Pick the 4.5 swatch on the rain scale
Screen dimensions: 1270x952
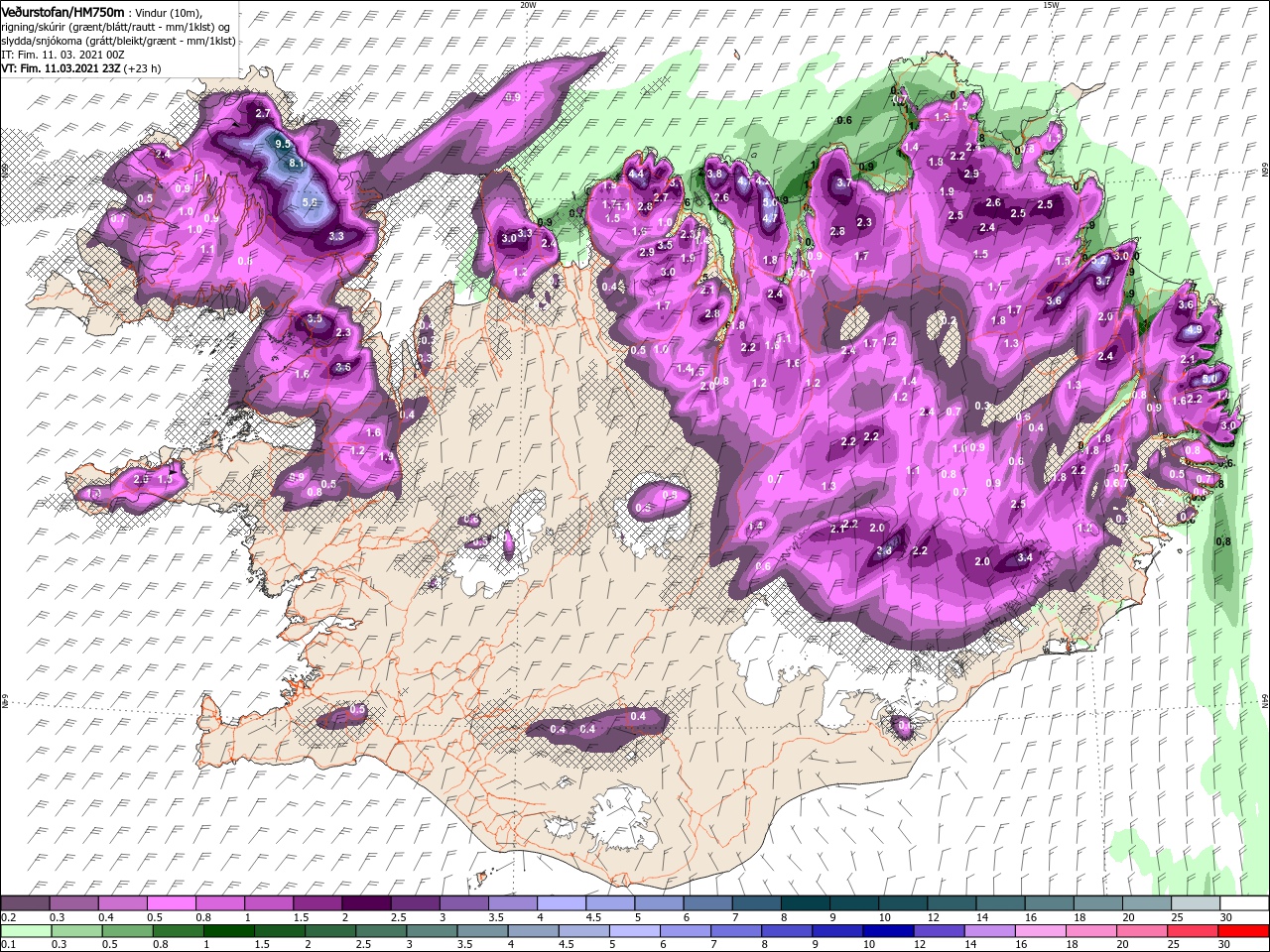point(584,931)
